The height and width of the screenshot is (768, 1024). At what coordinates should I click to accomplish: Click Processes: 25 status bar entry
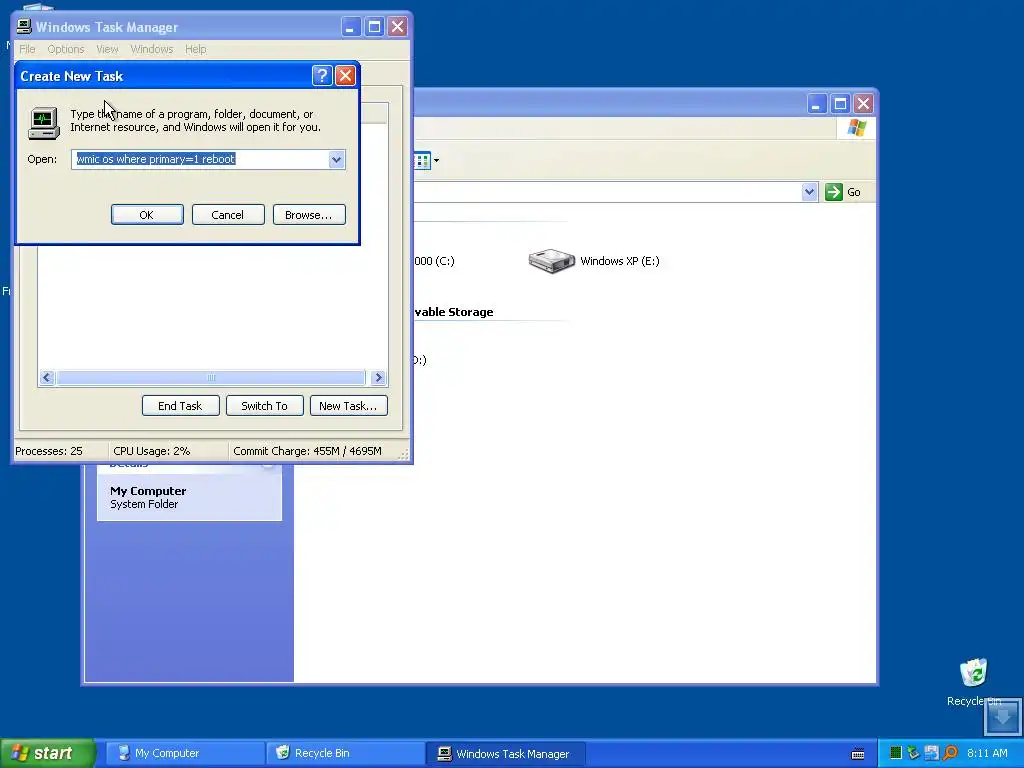click(49, 451)
